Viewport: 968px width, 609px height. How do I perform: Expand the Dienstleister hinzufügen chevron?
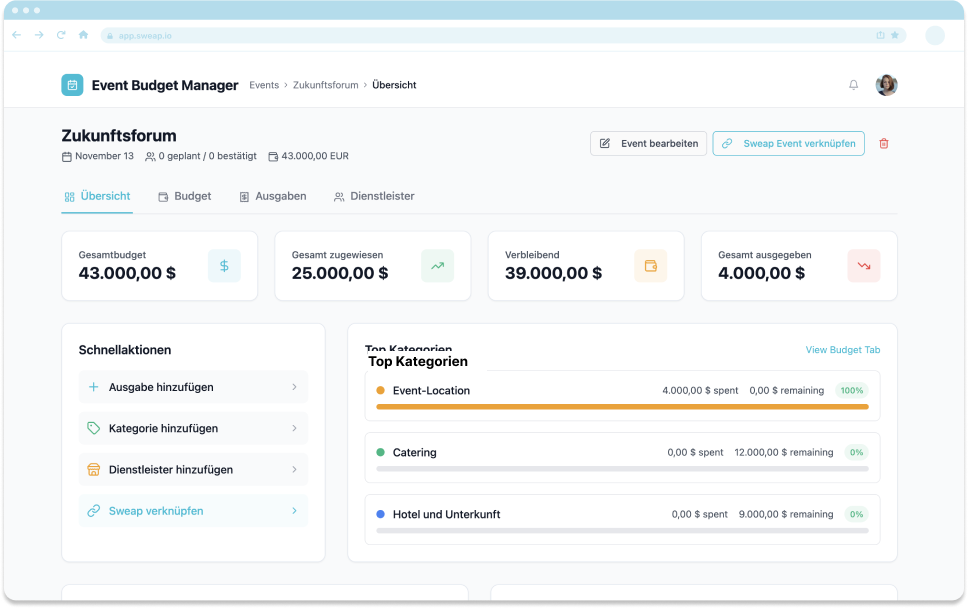click(294, 470)
